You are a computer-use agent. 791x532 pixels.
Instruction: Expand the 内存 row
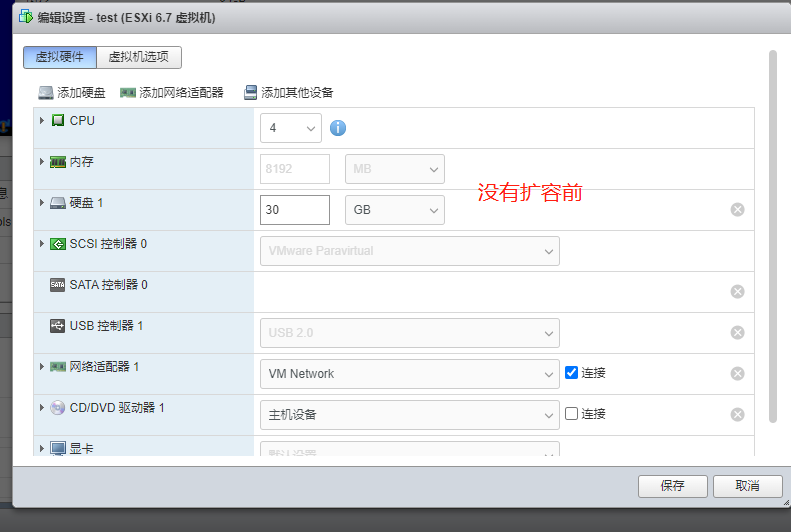42,162
